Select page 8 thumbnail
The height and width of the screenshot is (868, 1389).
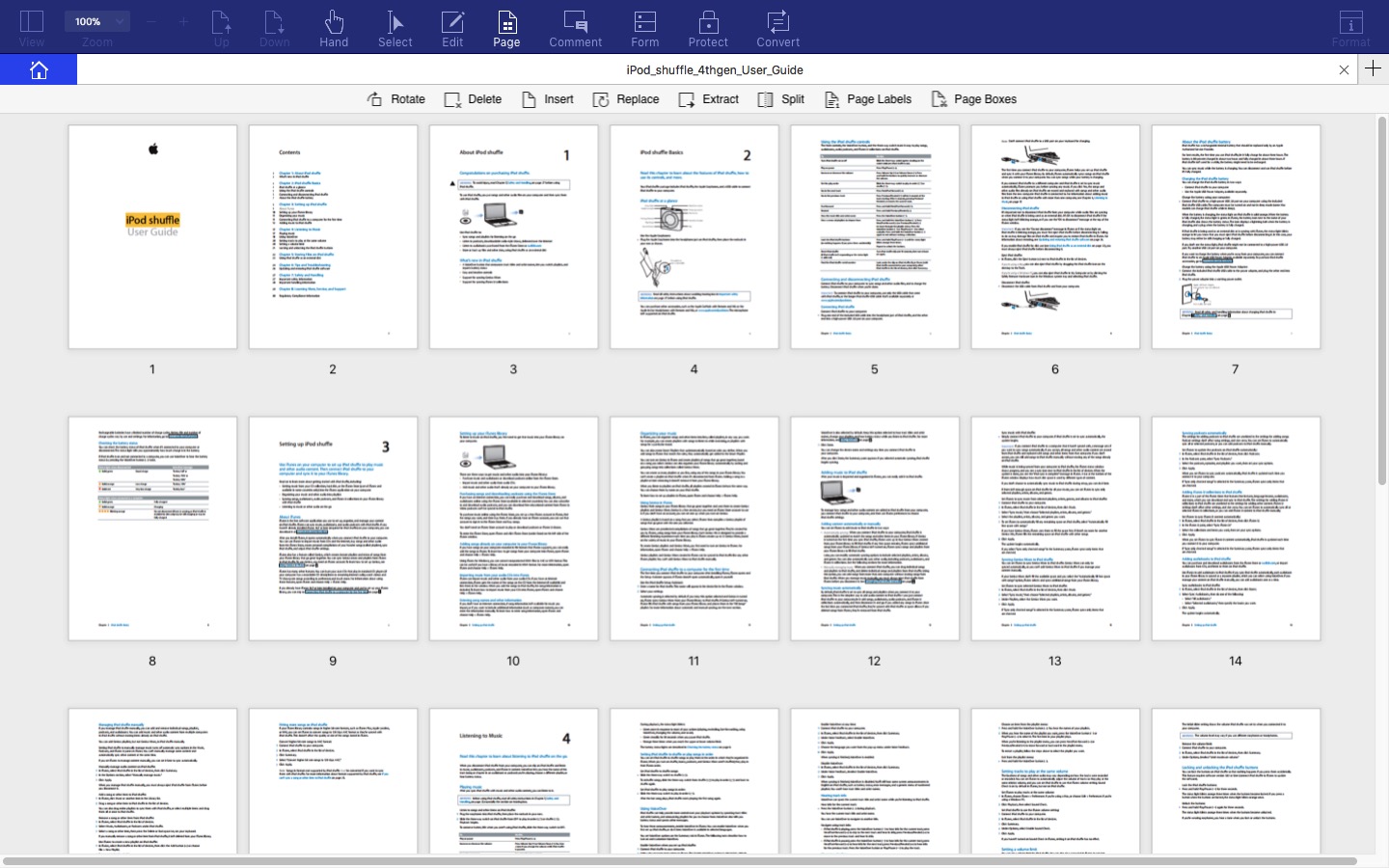point(152,529)
